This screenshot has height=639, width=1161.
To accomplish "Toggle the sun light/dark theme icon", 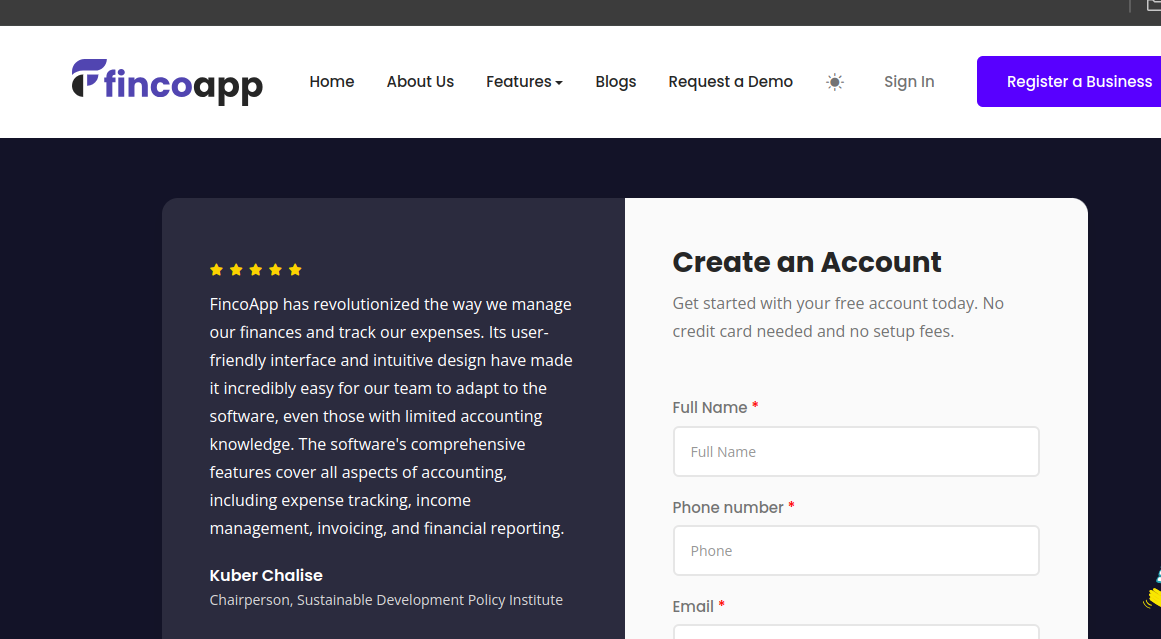I will click(x=835, y=82).
